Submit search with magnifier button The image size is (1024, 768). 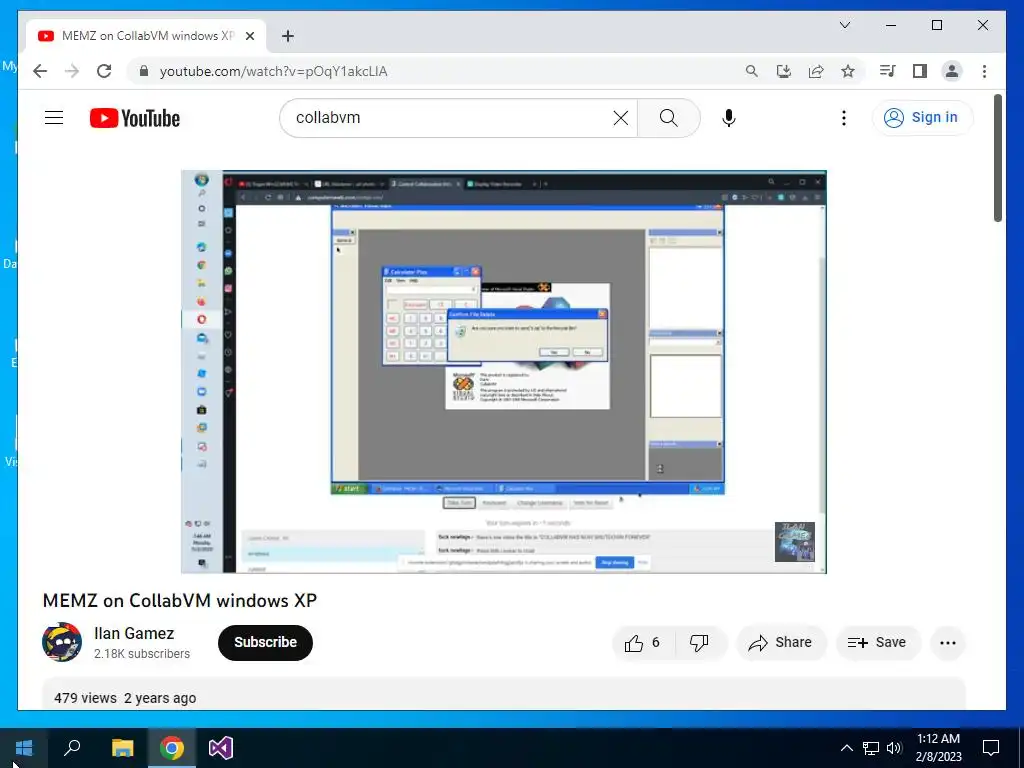(669, 118)
